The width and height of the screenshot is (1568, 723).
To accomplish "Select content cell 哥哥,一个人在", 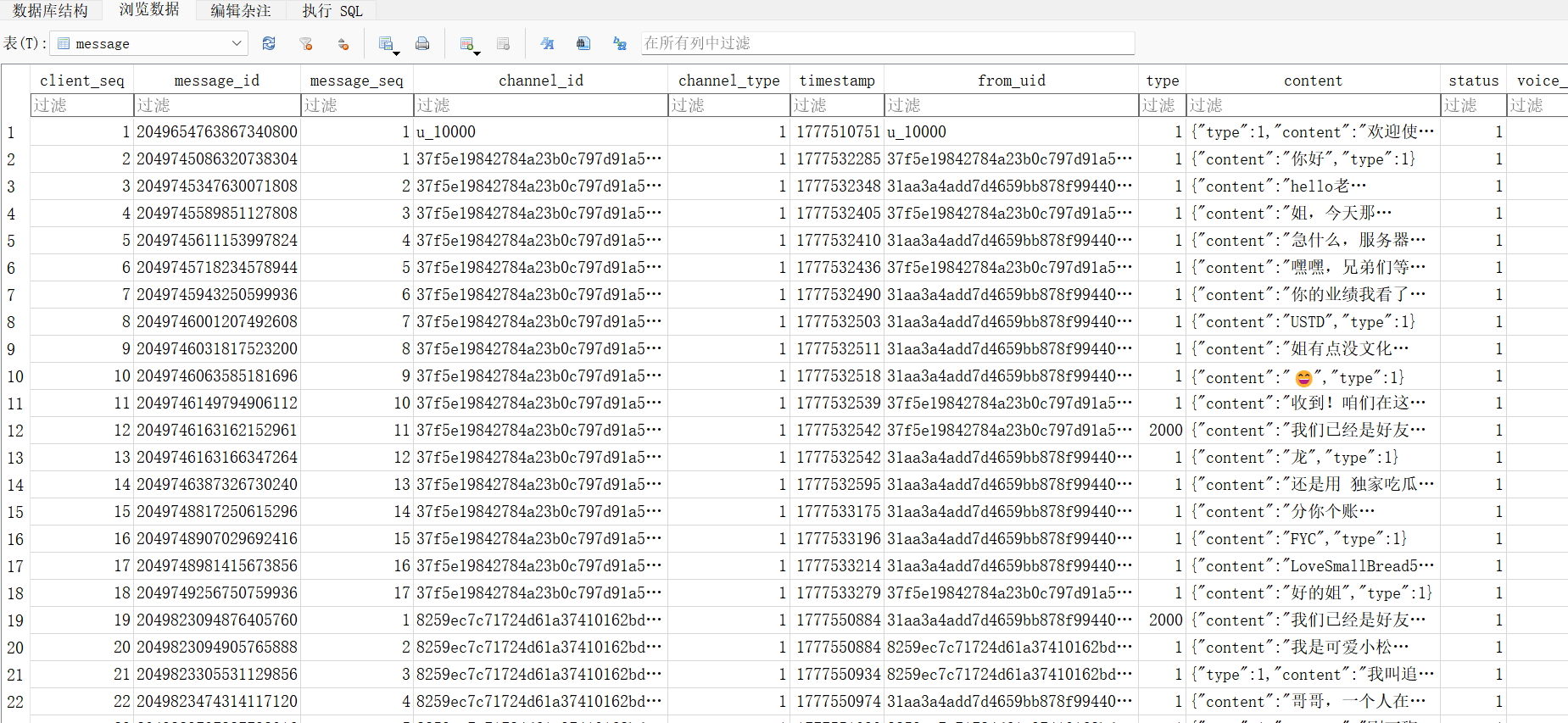I will tap(1314, 702).
